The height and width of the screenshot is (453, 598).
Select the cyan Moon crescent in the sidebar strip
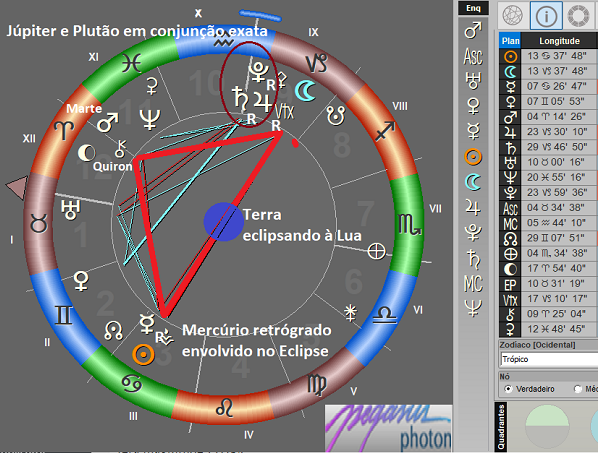473,182
